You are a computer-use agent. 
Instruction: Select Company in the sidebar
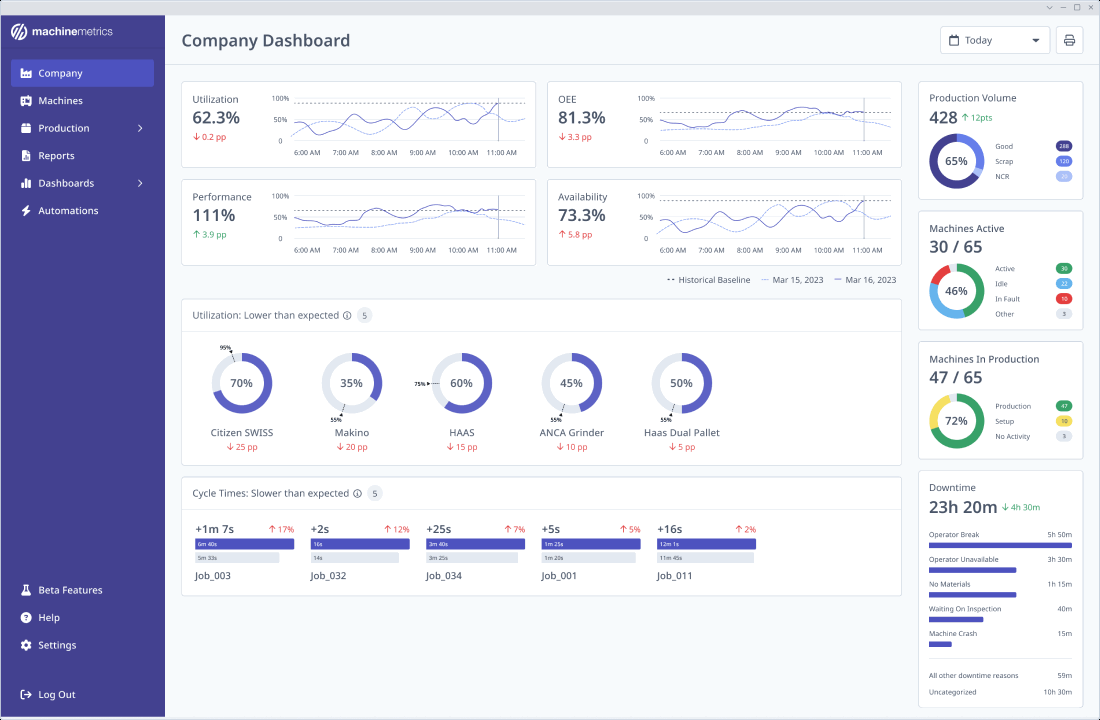click(82, 73)
